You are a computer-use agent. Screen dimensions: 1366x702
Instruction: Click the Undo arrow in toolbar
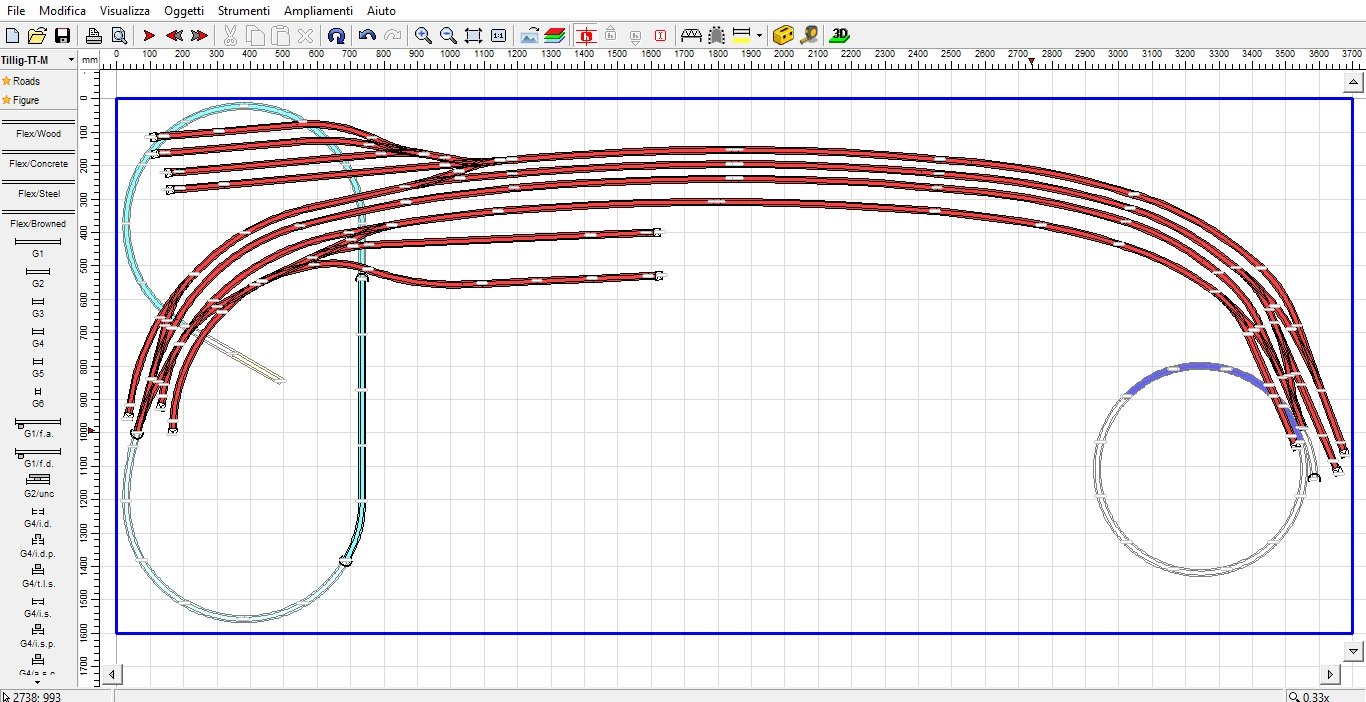[x=367, y=35]
